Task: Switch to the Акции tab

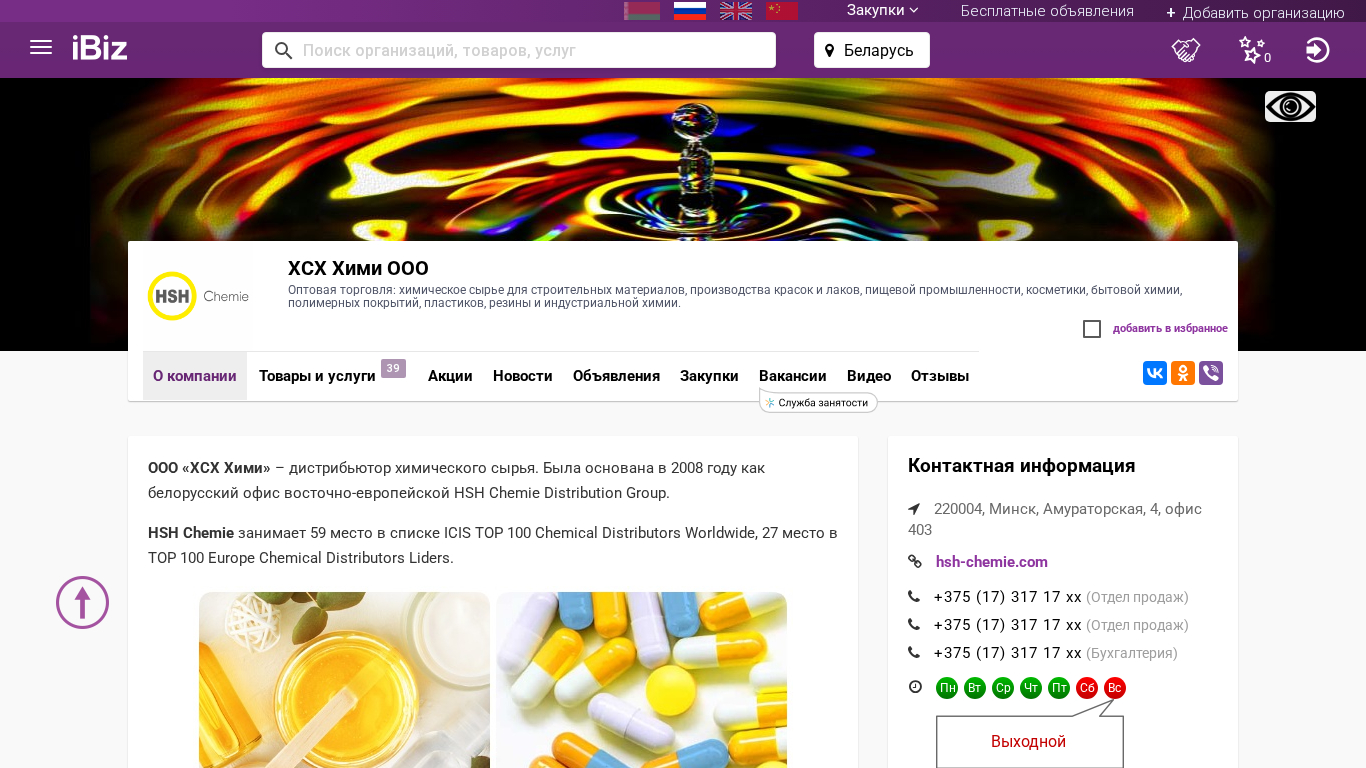Action: [450, 376]
